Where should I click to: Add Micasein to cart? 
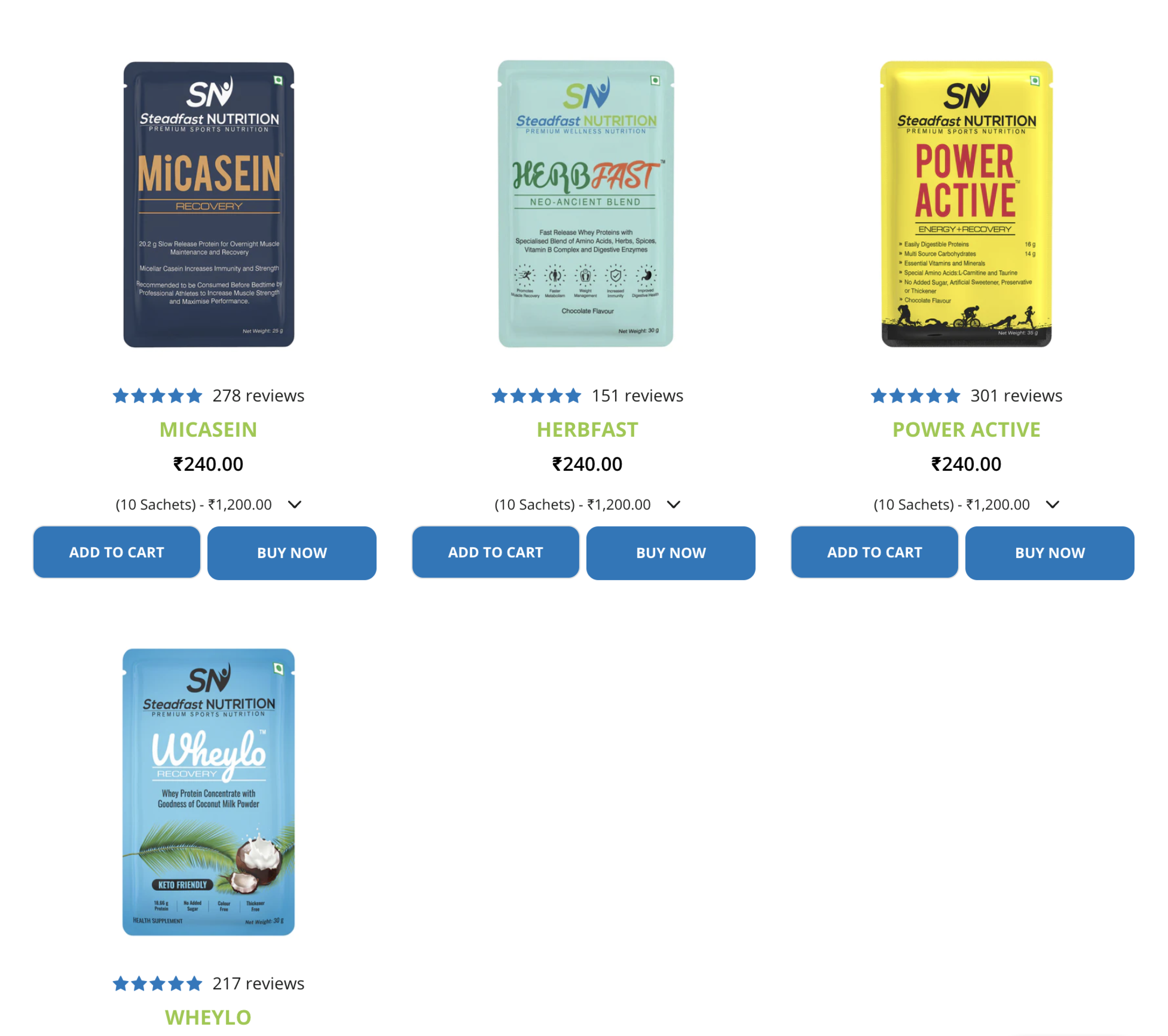116,552
